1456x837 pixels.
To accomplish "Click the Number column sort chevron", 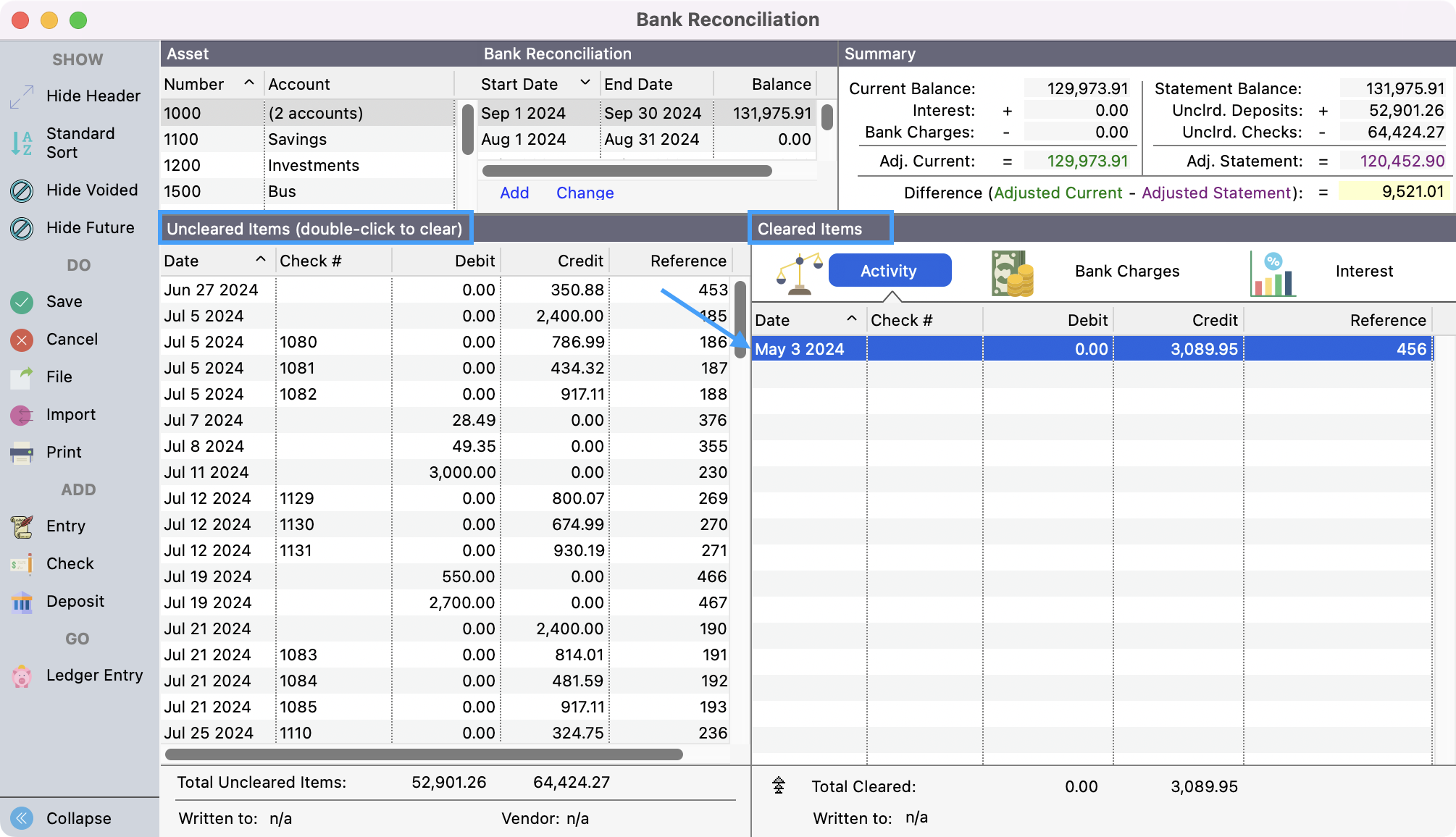I will point(248,83).
